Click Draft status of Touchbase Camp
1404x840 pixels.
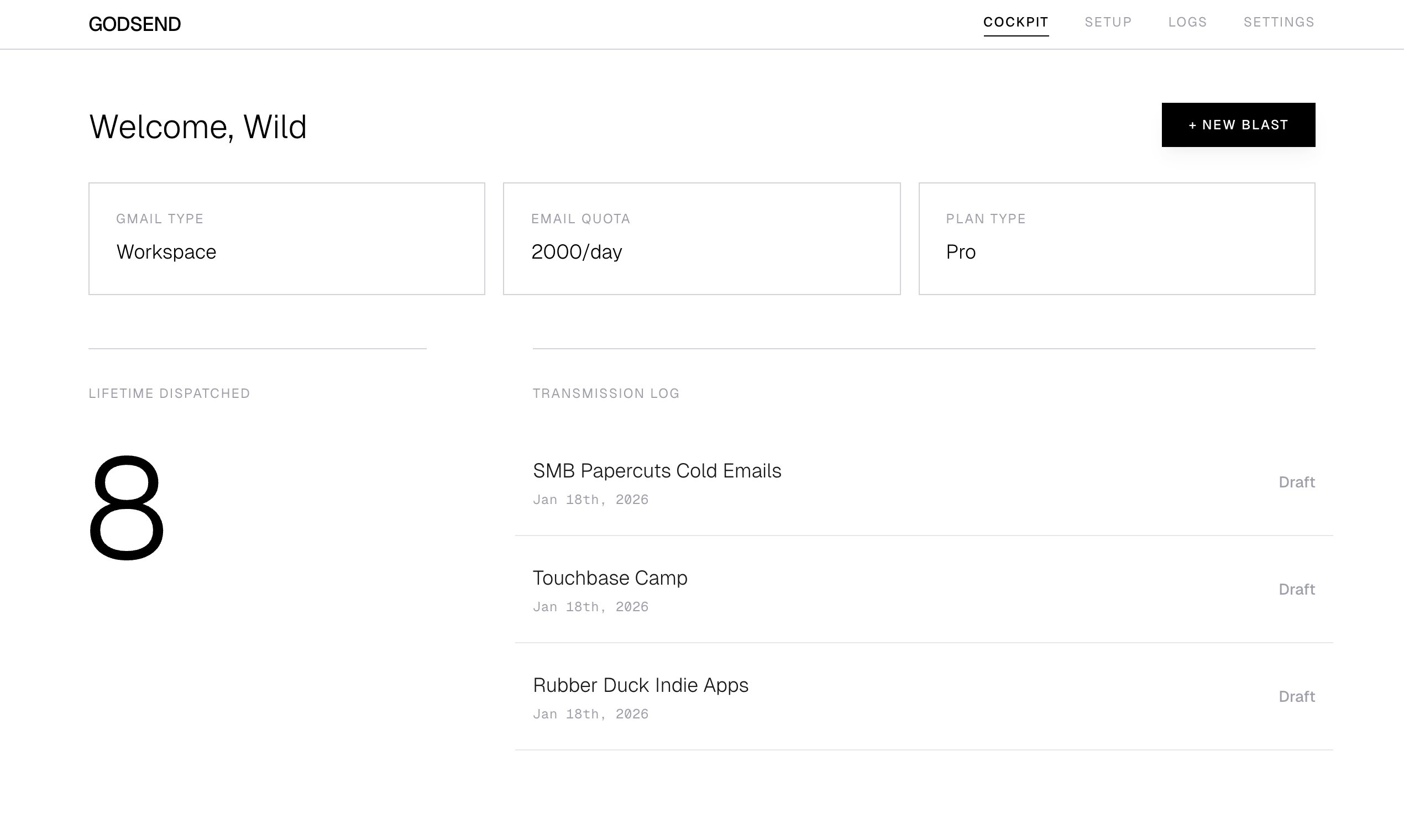(1296, 589)
